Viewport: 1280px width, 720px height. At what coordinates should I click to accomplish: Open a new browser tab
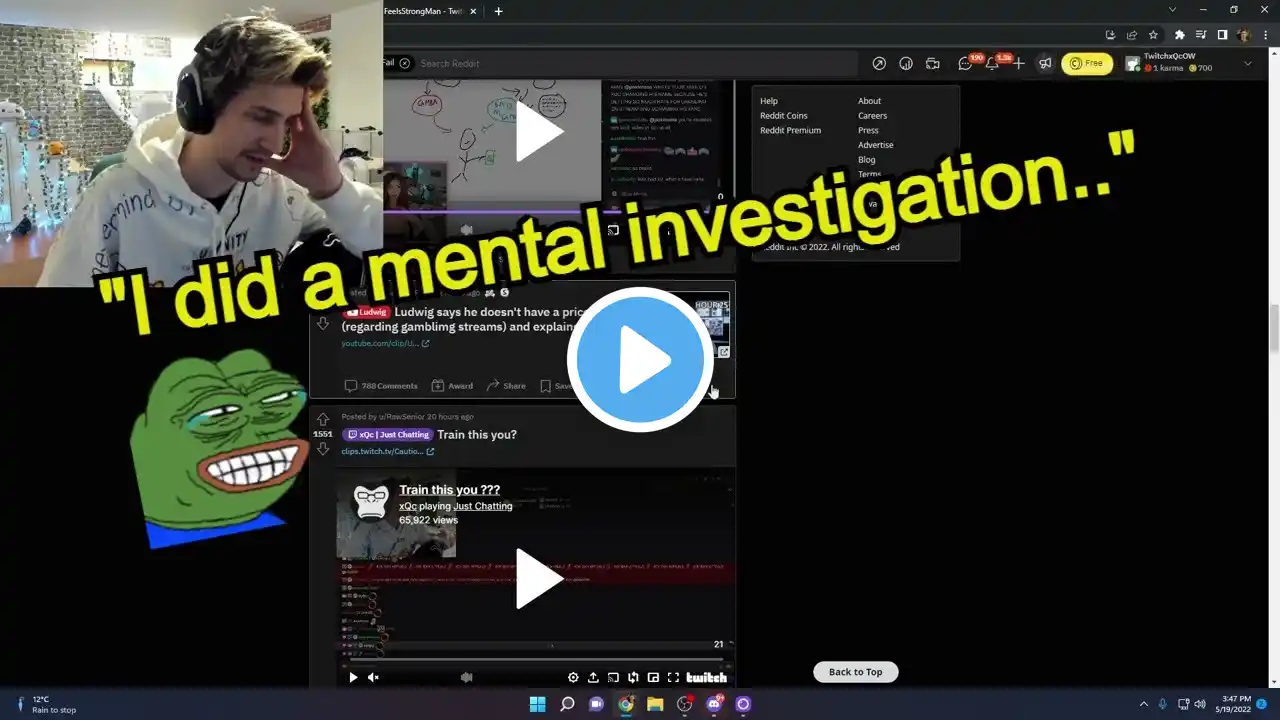click(x=498, y=11)
